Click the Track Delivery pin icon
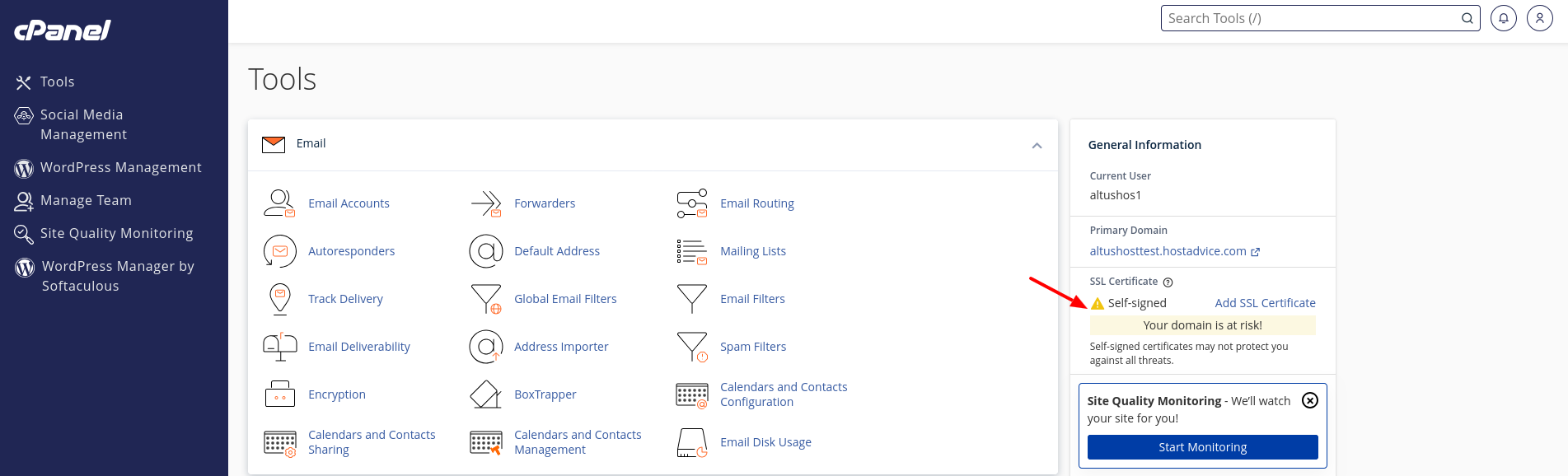Image resolution: width=1568 pixels, height=476 pixels. pyautogui.click(x=280, y=299)
